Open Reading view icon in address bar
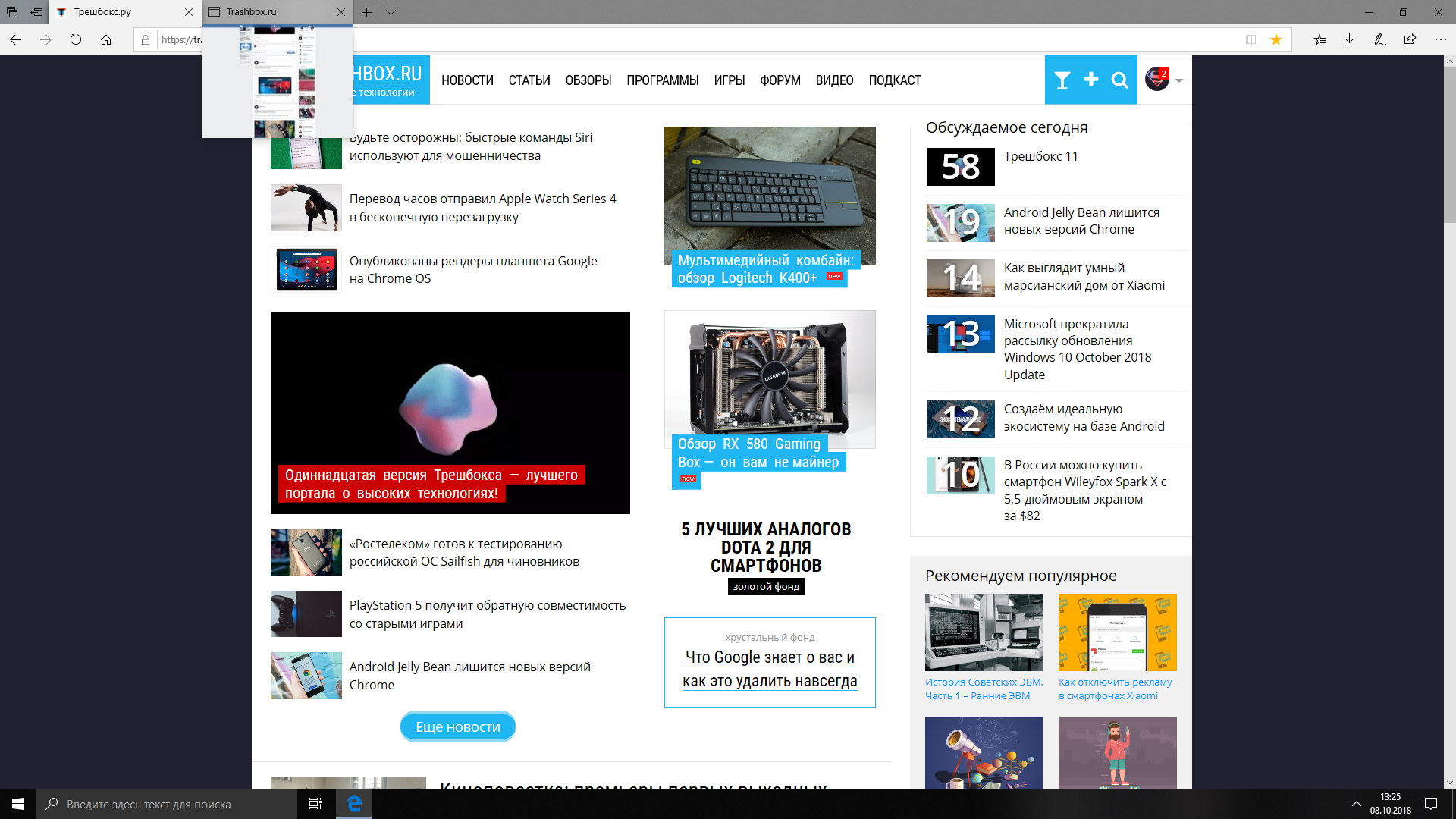 (x=1251, y=39)
